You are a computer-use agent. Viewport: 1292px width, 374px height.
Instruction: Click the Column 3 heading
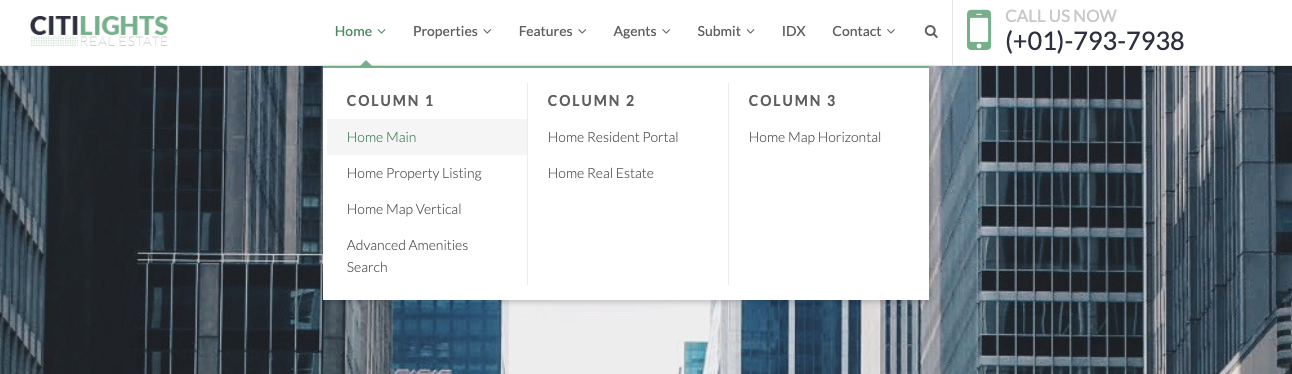tap(792, 101)
